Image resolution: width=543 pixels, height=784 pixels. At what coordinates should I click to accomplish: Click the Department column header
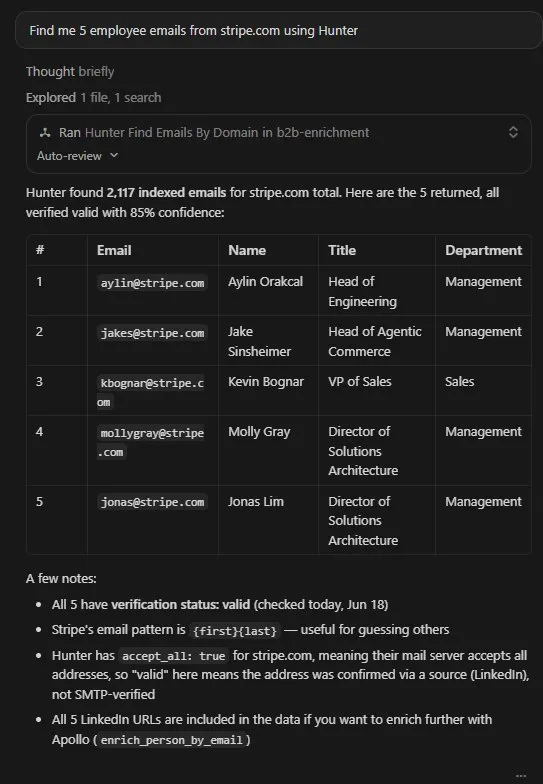[x=484, y=250]
